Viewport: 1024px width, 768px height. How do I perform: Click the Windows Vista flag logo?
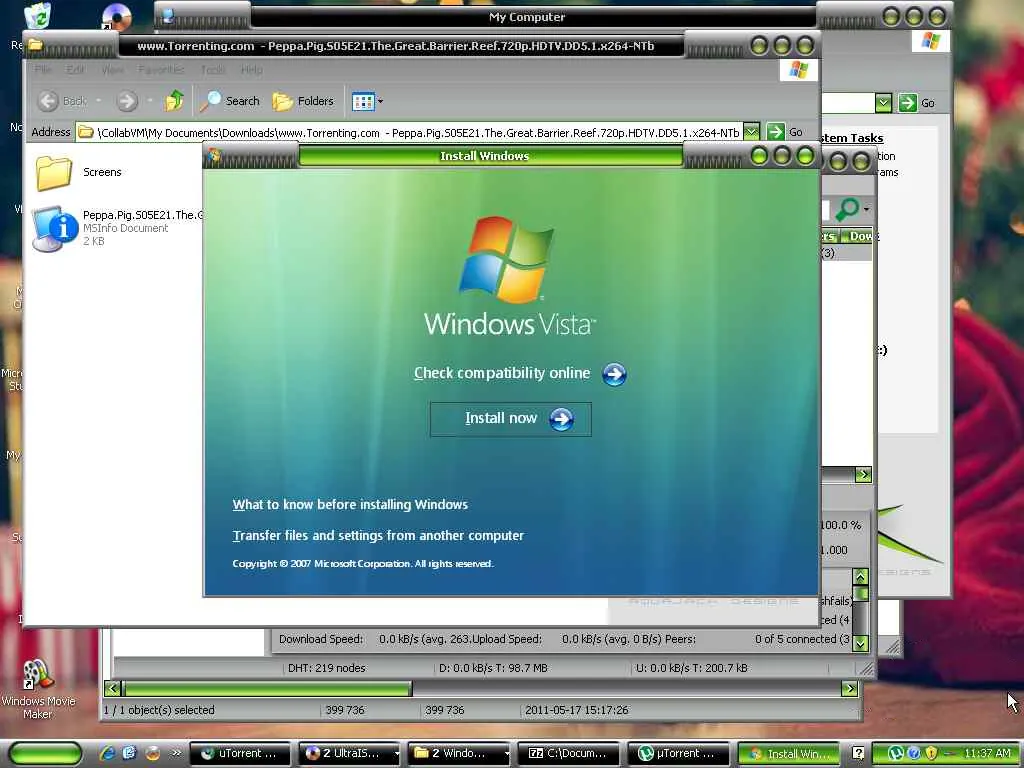pyautogui.click(x=506, y=259)
